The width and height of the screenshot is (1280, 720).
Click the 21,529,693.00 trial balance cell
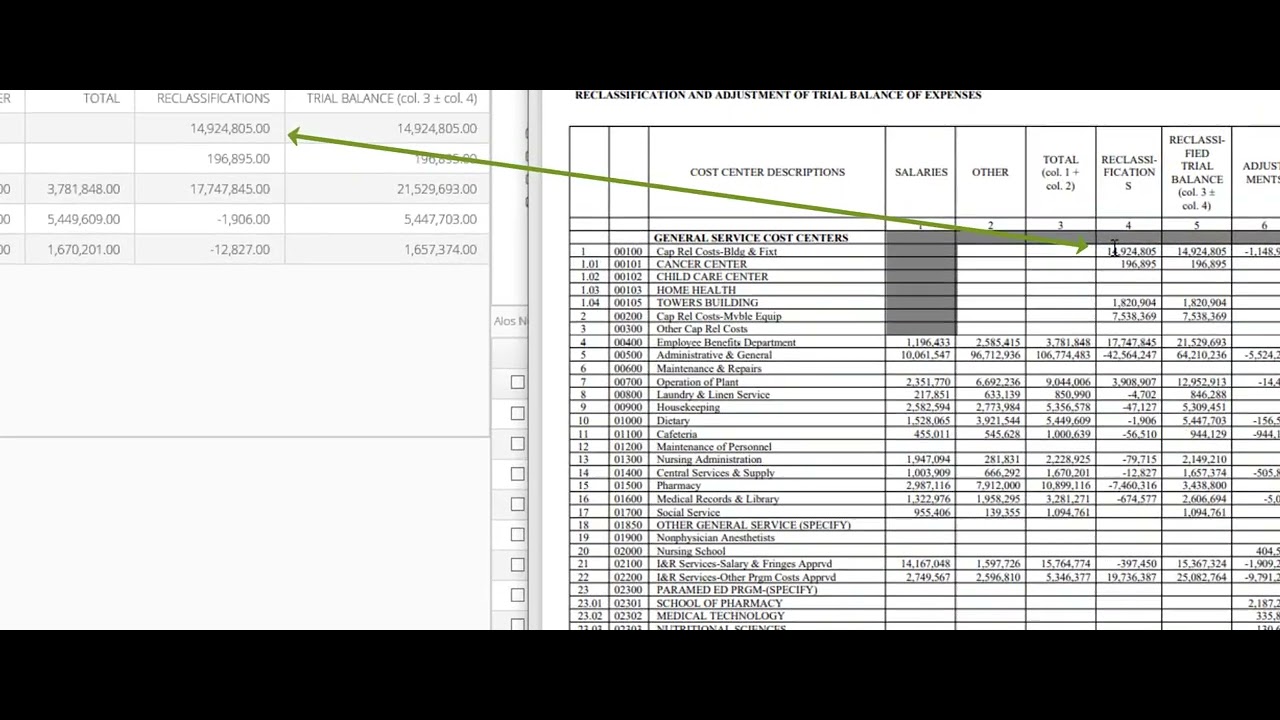[437, 188]
